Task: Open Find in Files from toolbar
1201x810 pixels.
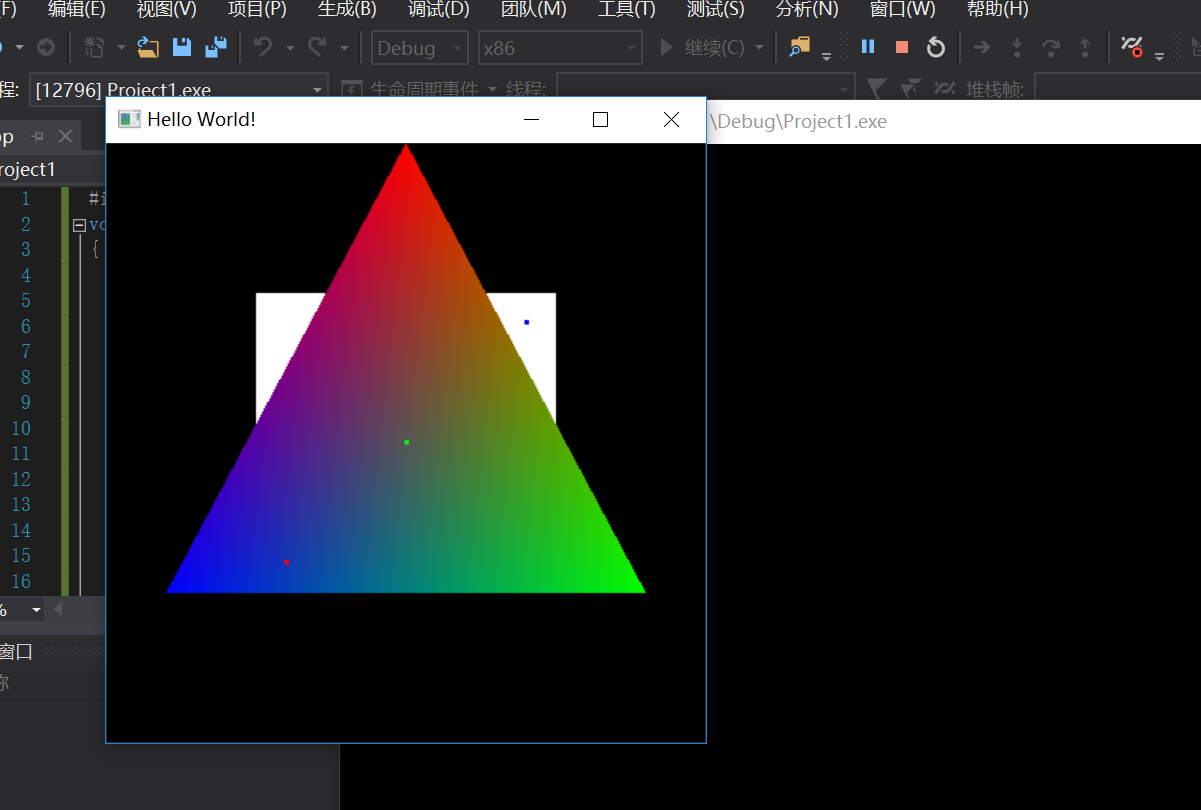Action: pos(799,47)
